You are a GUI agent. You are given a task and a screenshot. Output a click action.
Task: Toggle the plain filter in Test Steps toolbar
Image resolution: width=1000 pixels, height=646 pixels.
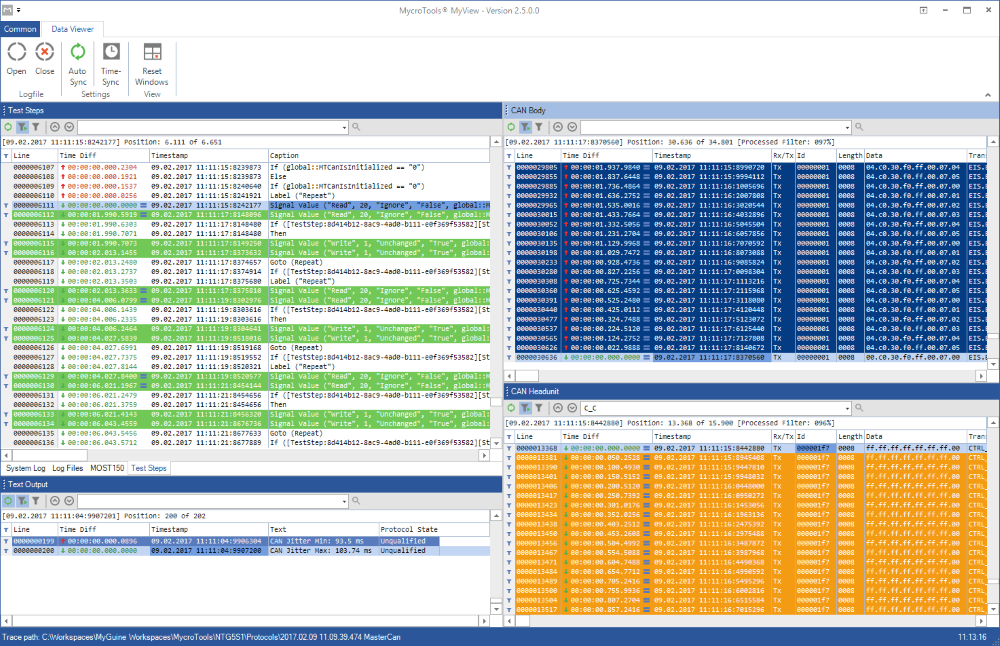tap(36, 128)
